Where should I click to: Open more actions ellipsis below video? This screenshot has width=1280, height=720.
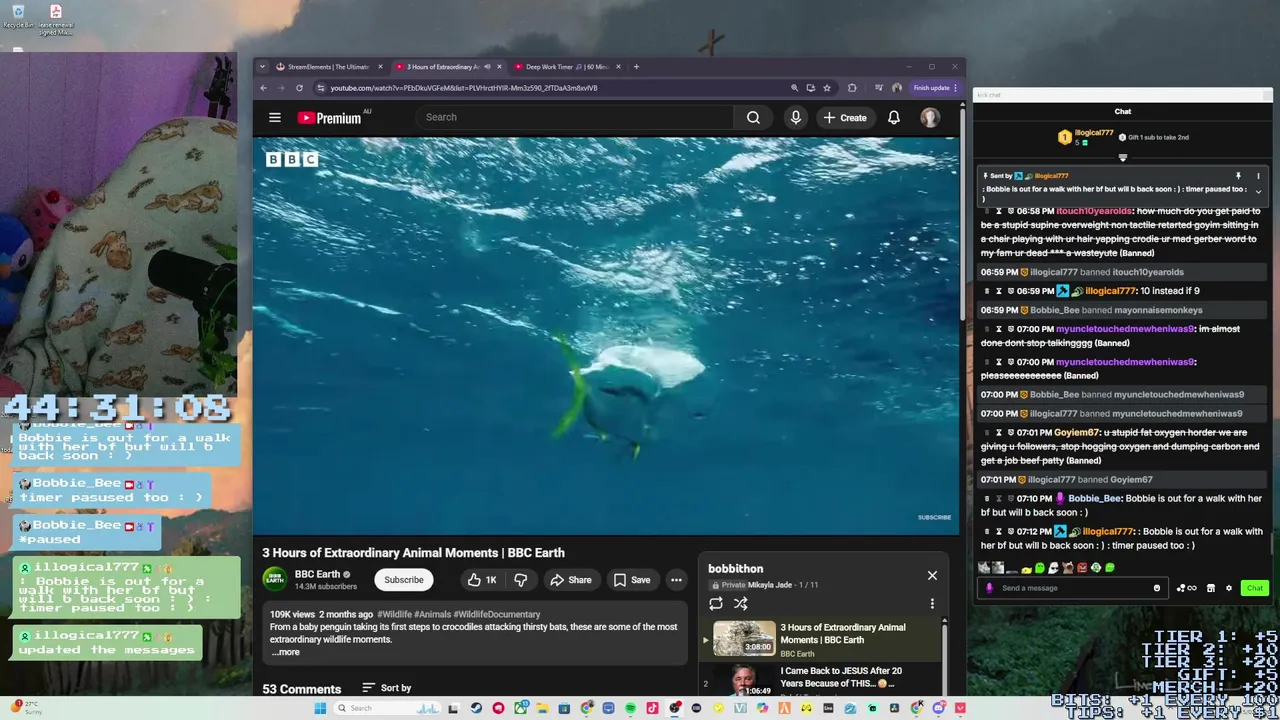pos(676,580)
